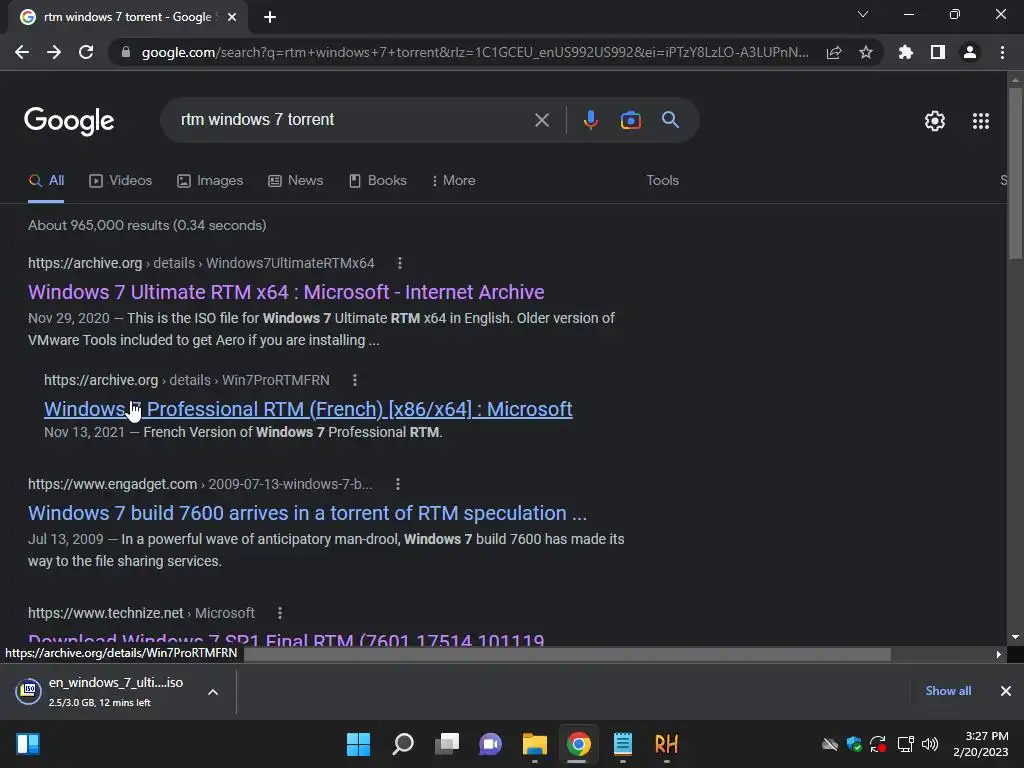Screen dimensions: 1024x768
Task: Click the scroll down arrow of vertical scrollbar
Action: [1015, 637]
